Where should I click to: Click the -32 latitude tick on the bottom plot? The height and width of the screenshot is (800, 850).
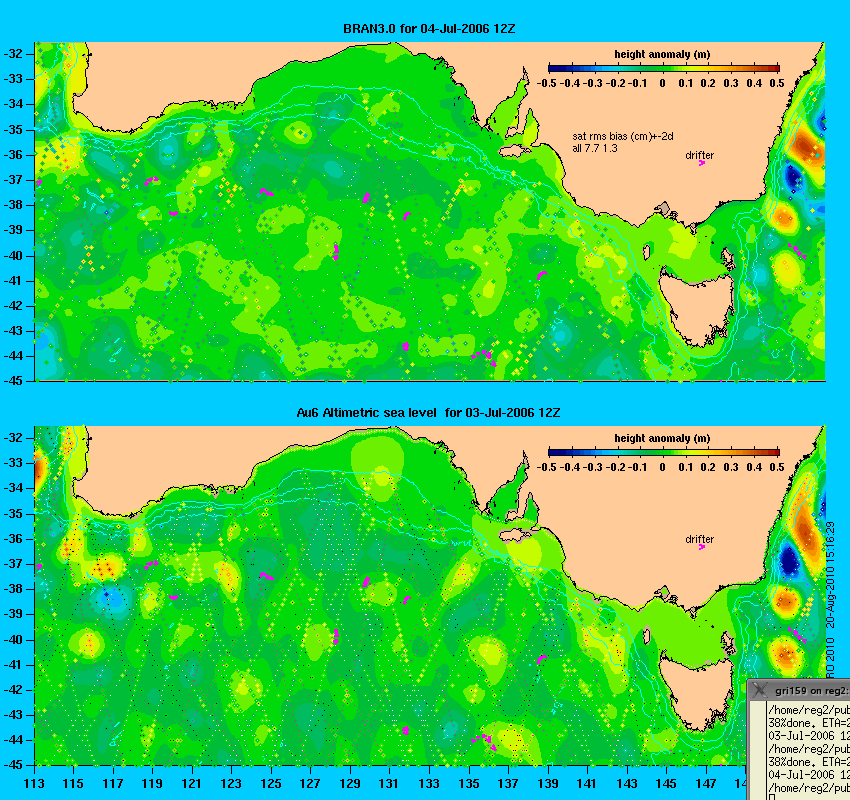pyautogui.click(x=13, y=437)
